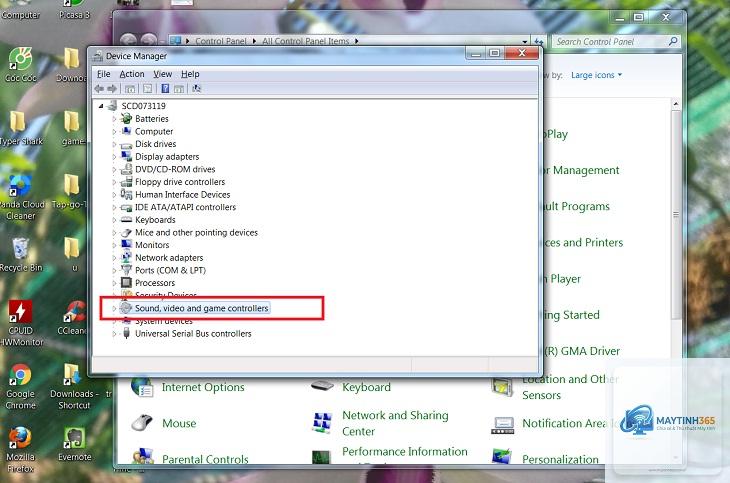Select the Universal Serial Bus controllers icon

[x=126, y=333]
